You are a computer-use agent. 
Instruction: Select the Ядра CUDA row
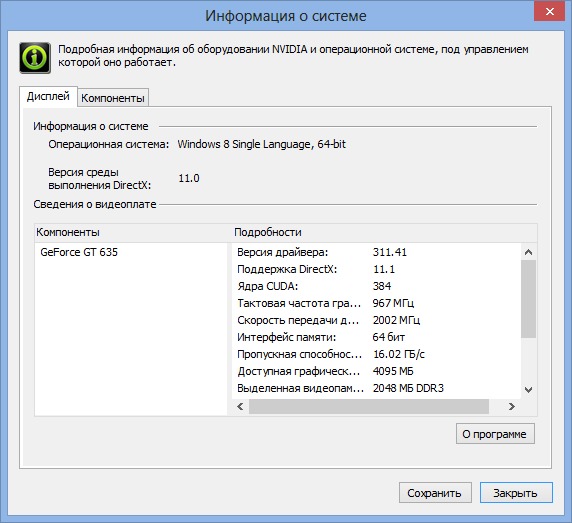[x=376, y=286]
